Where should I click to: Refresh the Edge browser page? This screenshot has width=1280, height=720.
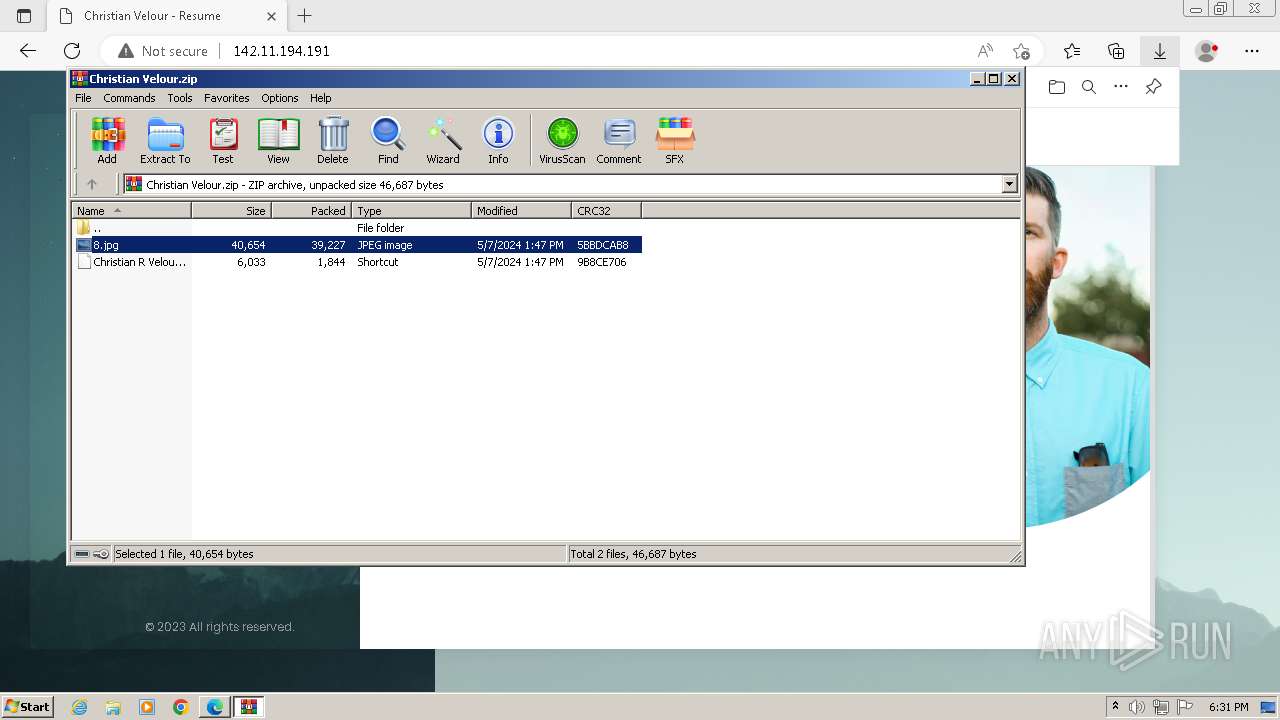[72, 51]
